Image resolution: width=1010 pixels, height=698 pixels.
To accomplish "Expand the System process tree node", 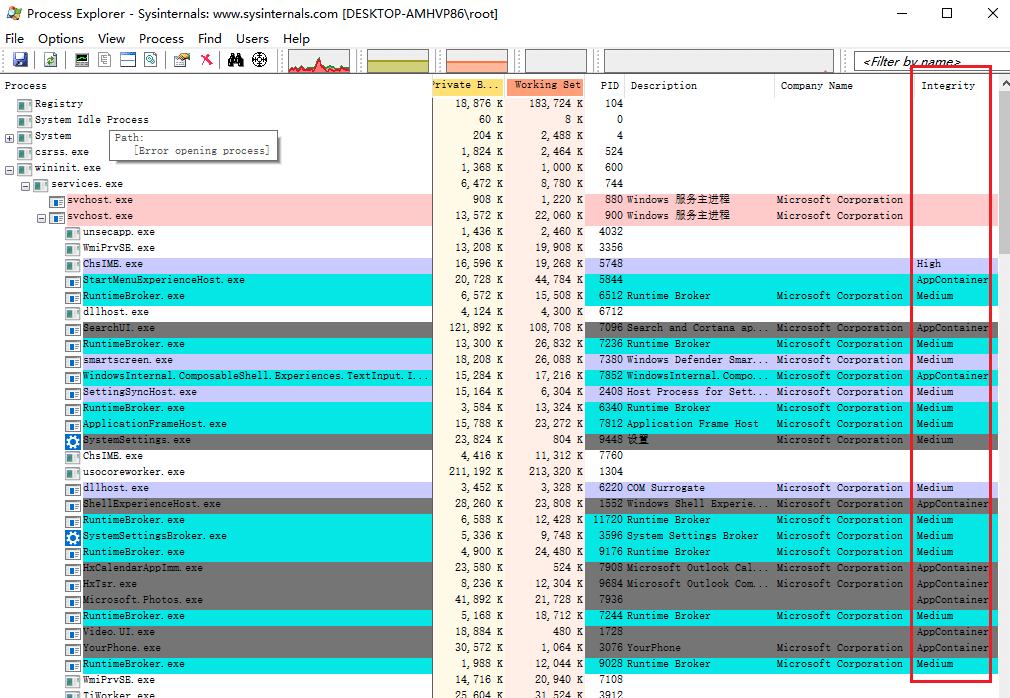I will 9,138.
